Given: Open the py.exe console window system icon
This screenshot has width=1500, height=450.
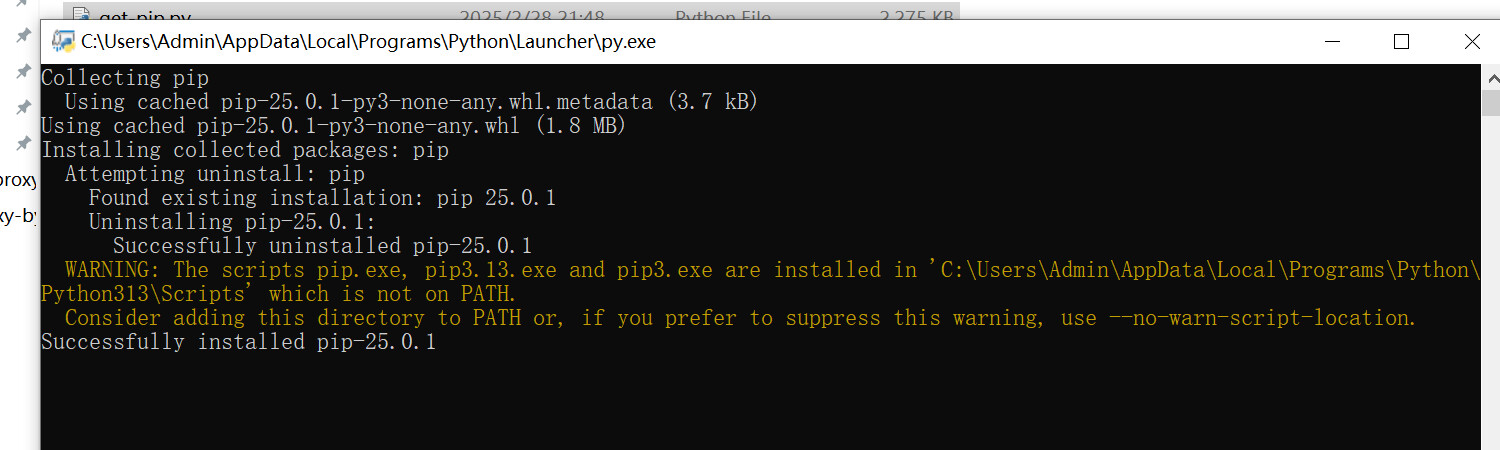Looking at the screenshot, I should coord(64,41).
